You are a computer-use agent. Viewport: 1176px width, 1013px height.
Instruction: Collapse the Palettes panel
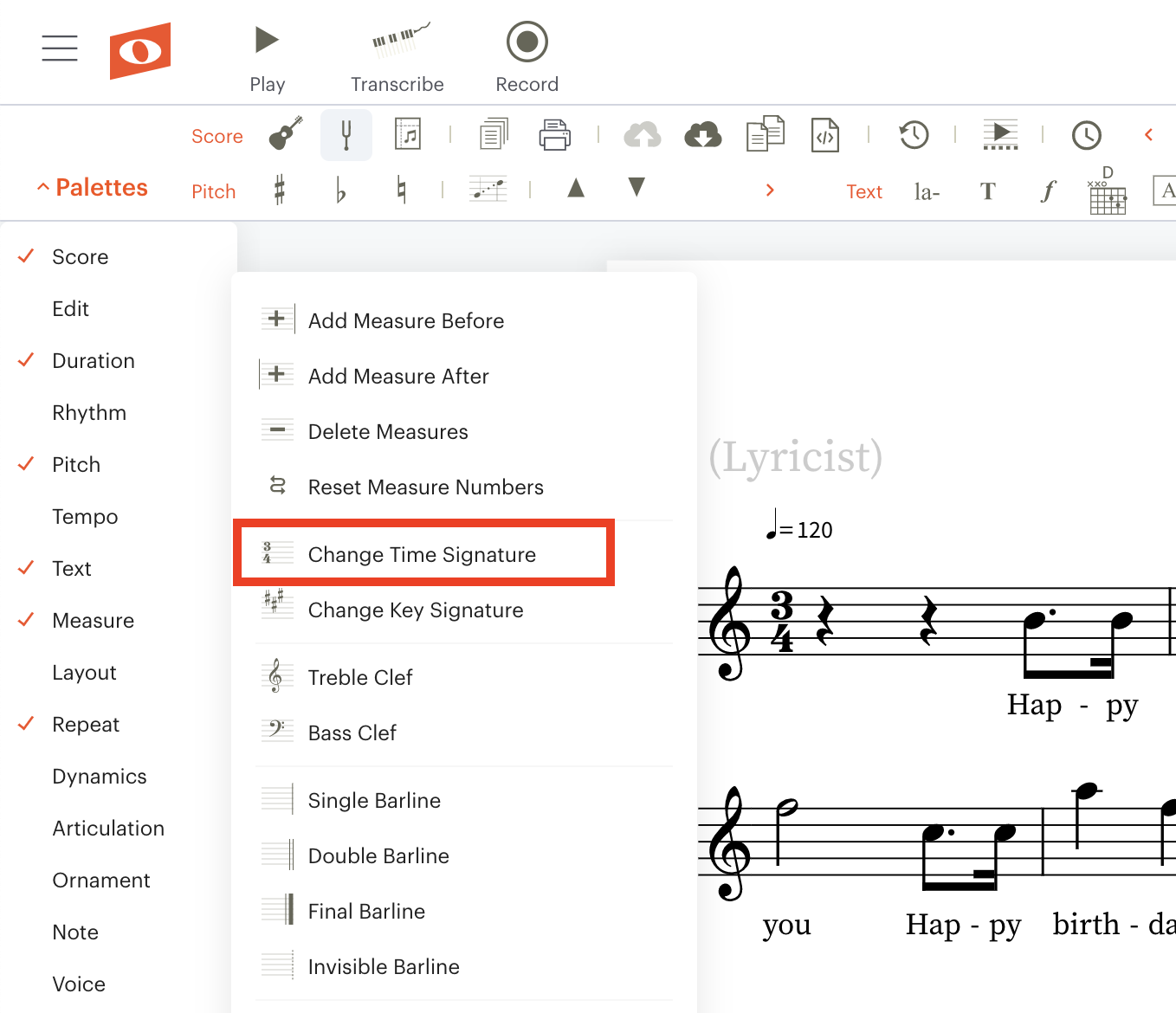[92, 188]
